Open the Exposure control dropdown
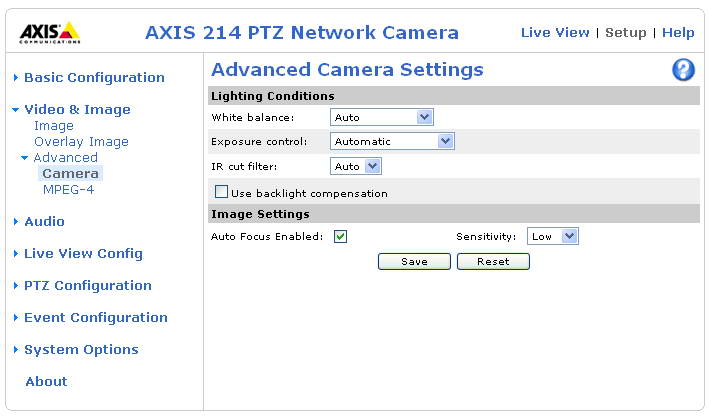708x416 pixels. click(x=392, y=141)
